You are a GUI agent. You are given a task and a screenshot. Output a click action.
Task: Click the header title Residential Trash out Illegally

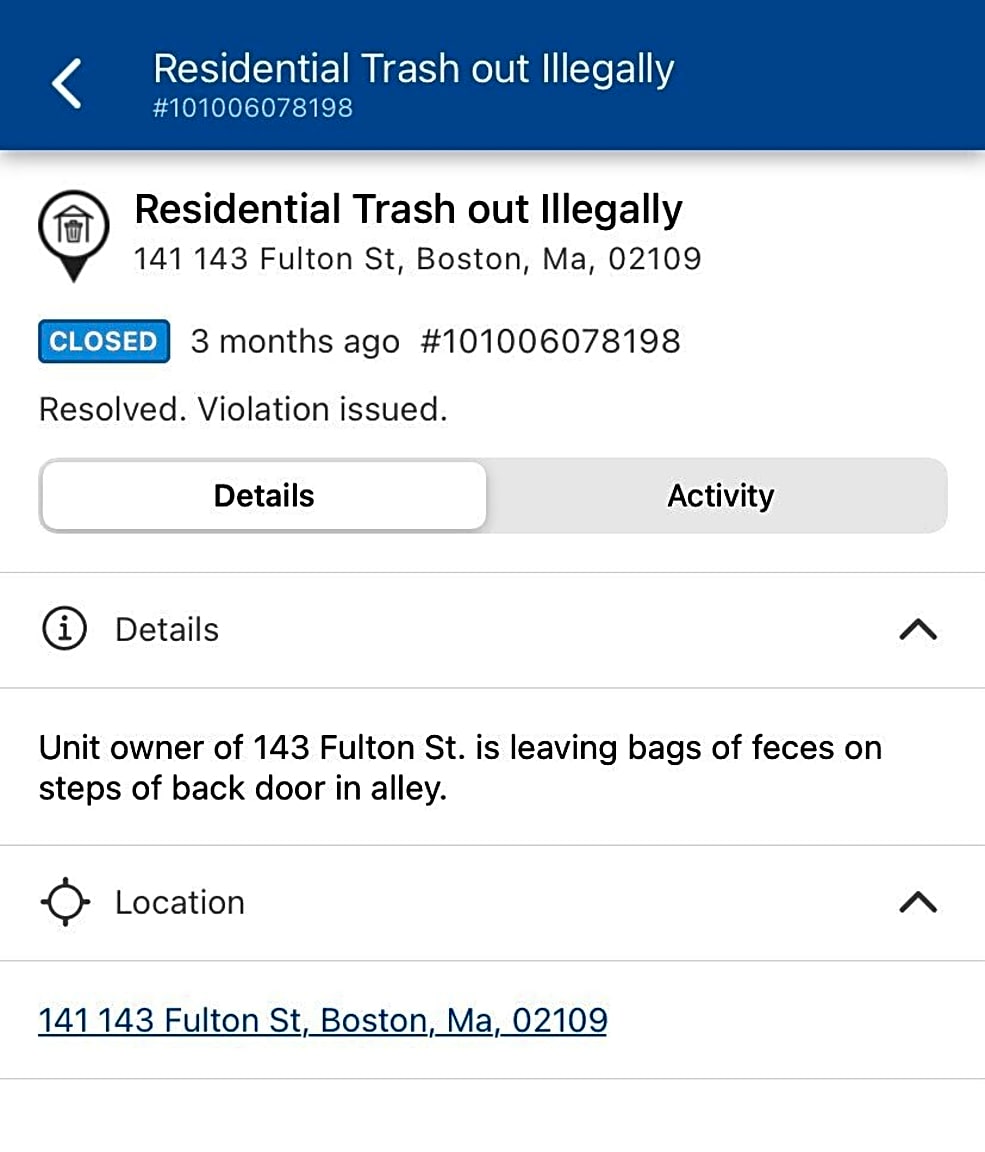414,69
